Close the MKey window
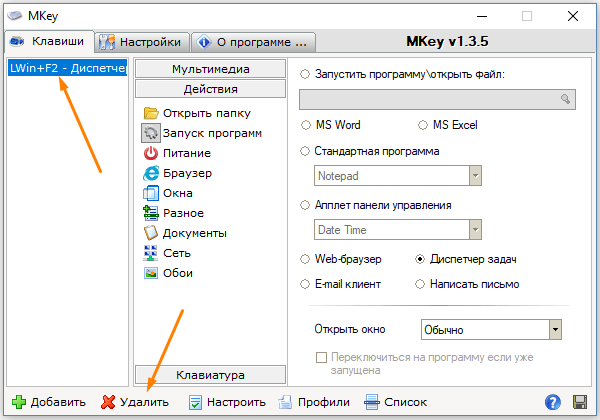The height and width of the screenshot is (420, 600). point(573,16)
